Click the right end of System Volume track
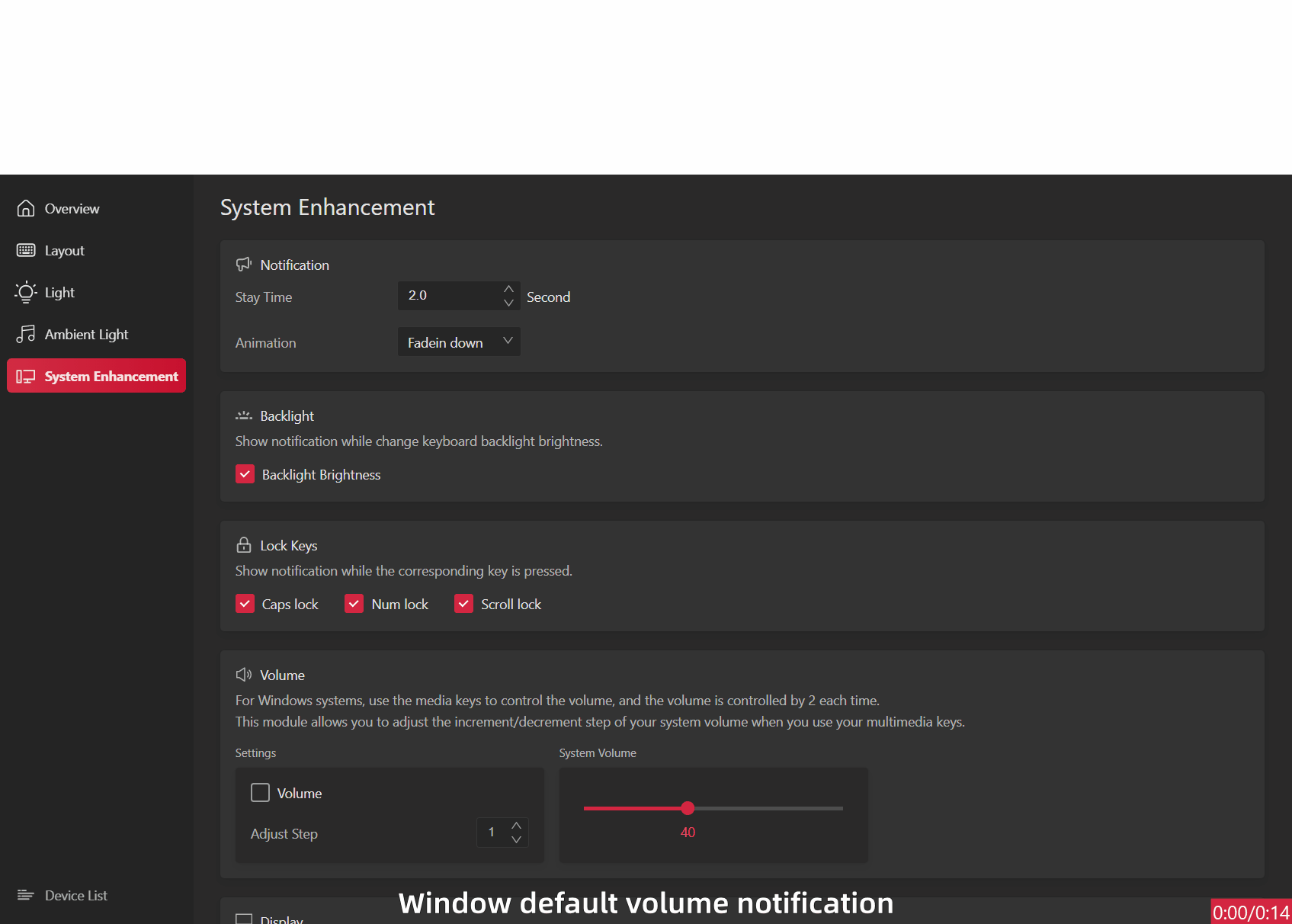 pos(842,808)
